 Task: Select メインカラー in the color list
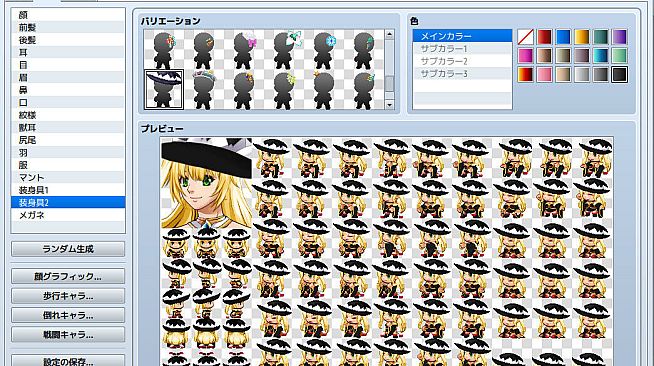pyautogui.click(x=462, y=36)
